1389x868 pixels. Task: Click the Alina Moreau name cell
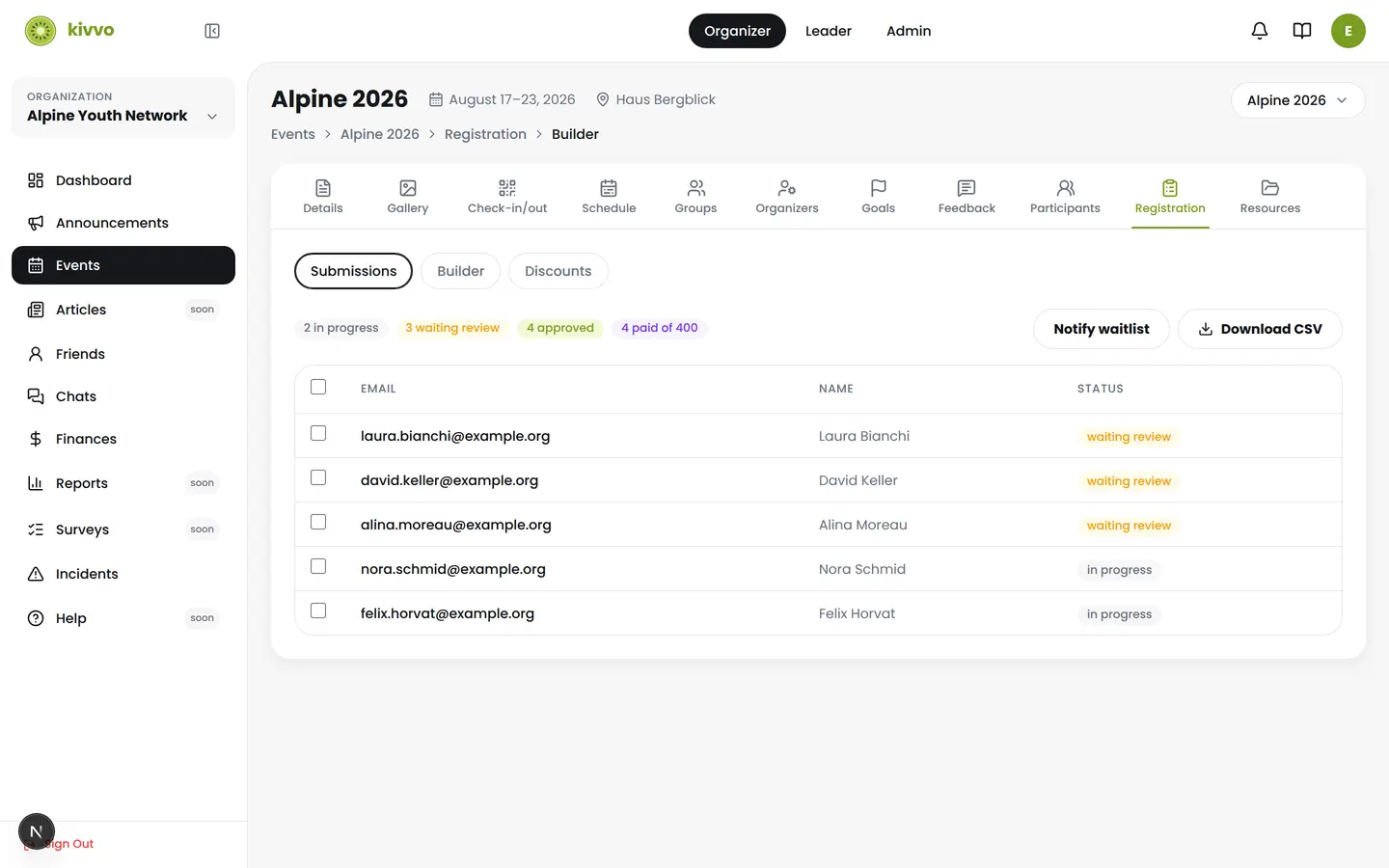(863, 525)
